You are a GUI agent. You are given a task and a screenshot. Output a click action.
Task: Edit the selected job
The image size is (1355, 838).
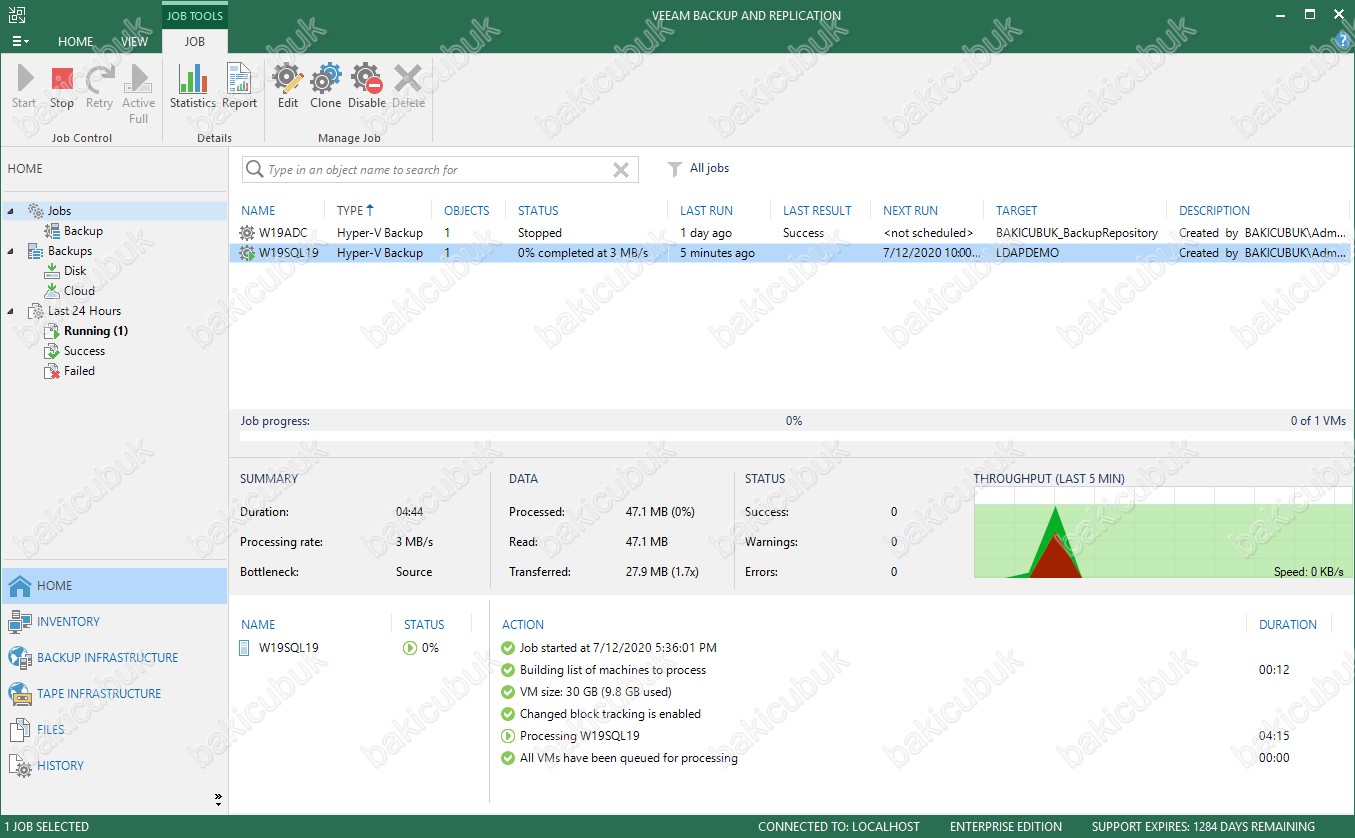288,87
